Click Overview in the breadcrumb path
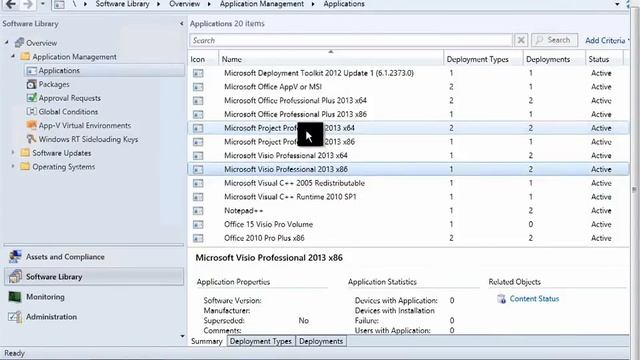The height and width of the screenshot is (360, 640). [x=184, y=4]
